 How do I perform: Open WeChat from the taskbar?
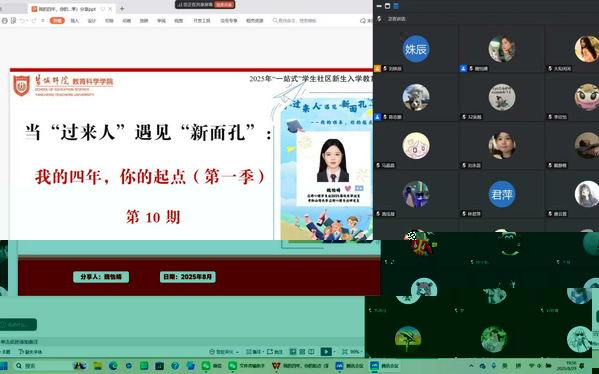[x=212, y=366]
